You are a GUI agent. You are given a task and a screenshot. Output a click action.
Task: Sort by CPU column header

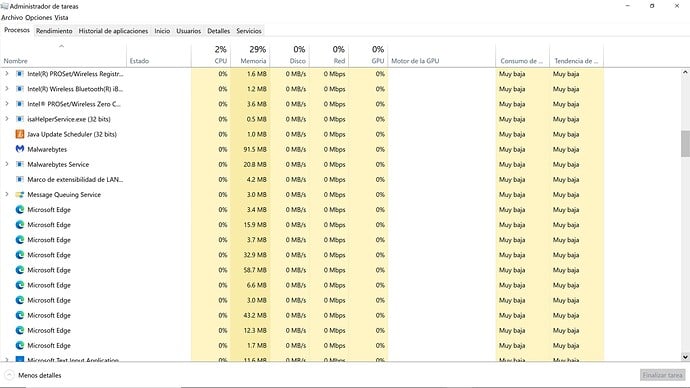pyautogui.click(x=211, y=55)
